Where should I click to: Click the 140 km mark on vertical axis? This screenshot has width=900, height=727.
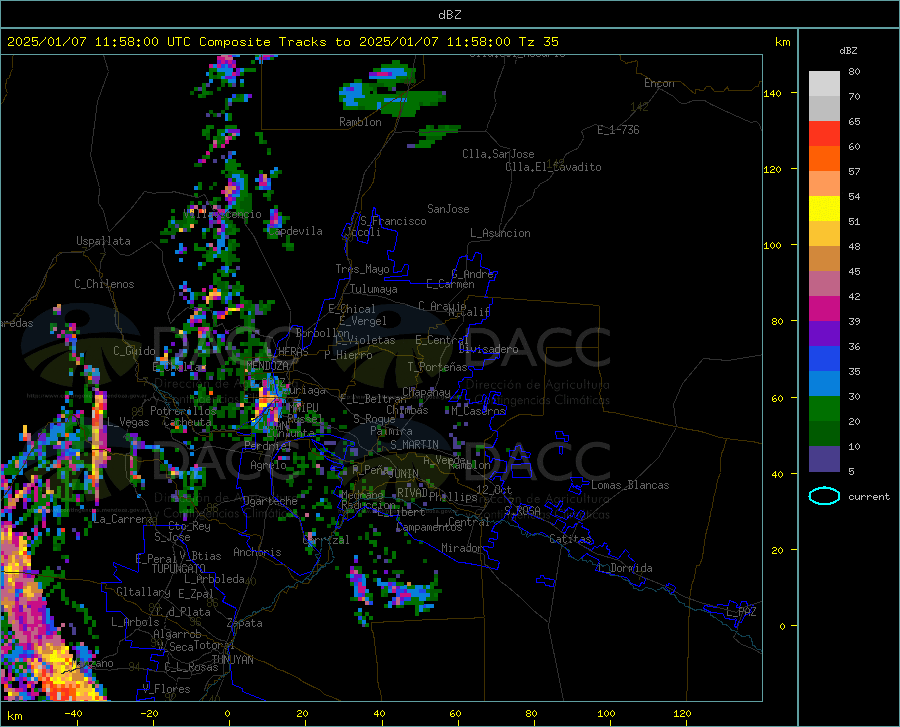(x=773, y=93)
